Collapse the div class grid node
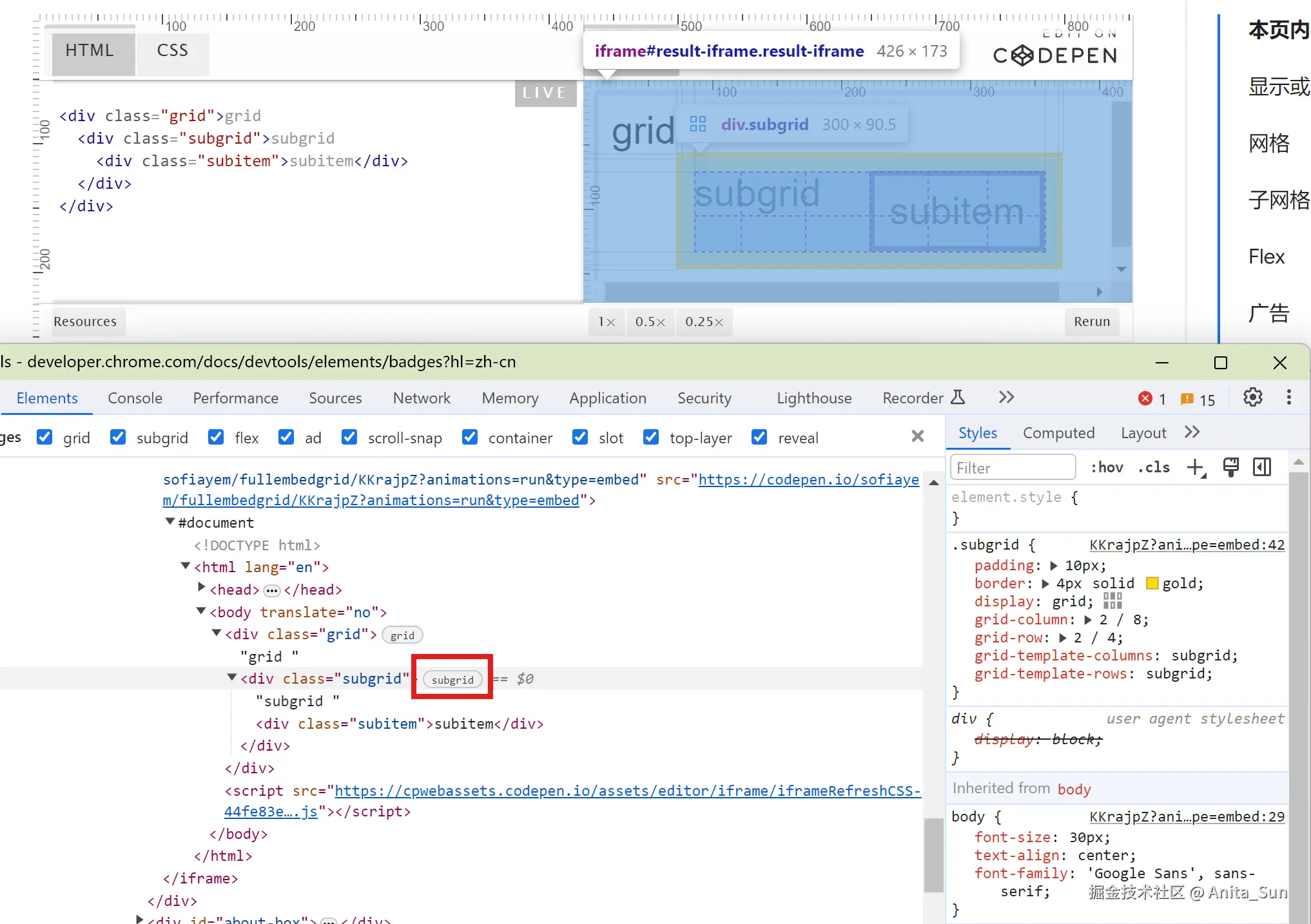This screenshot has height=924, width=1311. pyautogui.click(x=217, y=633)
